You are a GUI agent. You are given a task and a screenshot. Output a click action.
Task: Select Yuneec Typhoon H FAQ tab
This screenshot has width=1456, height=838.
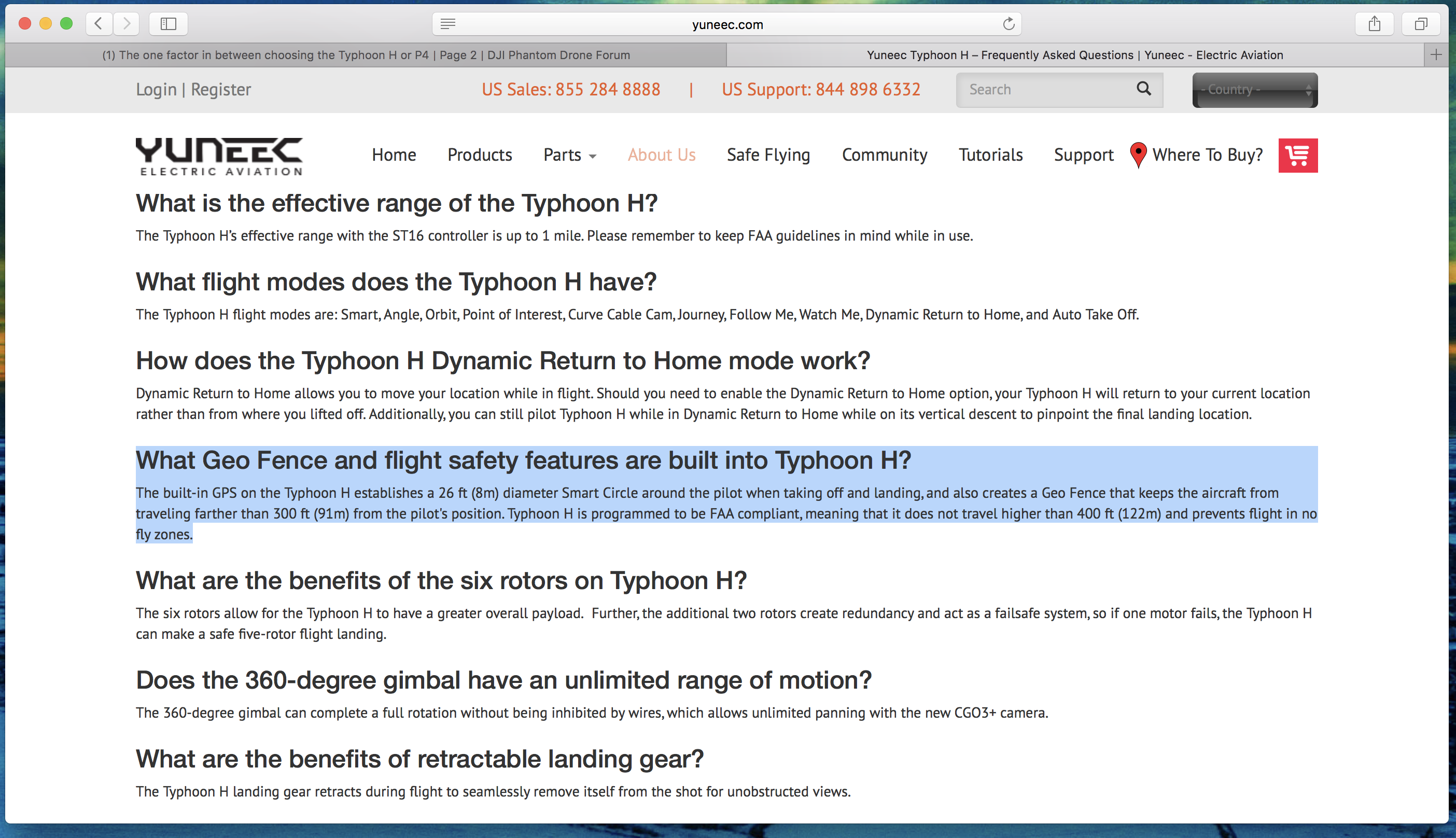tap(1075, 54)
